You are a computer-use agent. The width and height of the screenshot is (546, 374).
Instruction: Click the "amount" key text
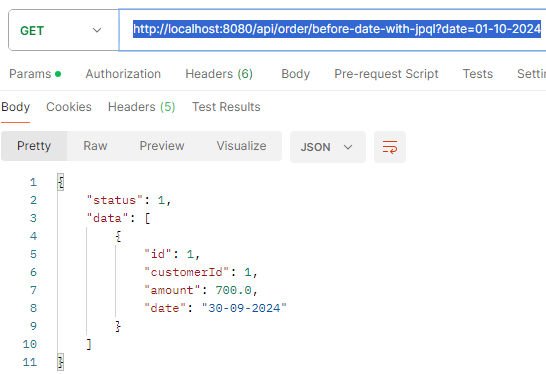pyautogui.click(x=172, y=290)
